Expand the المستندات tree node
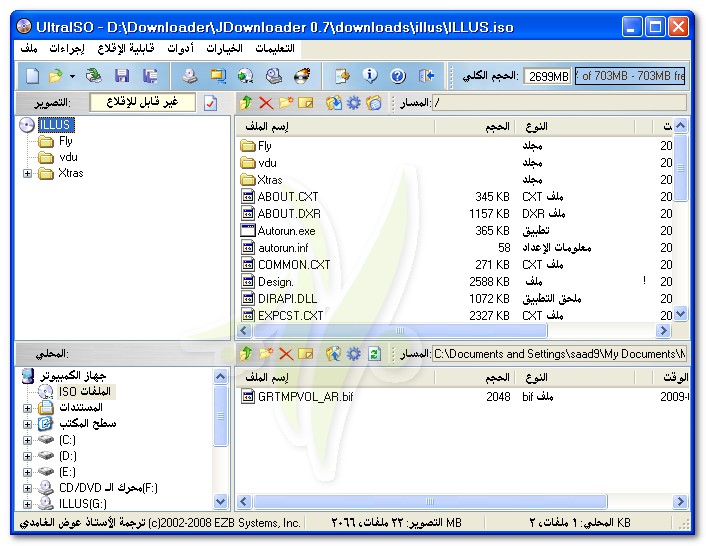The width and height of the screenshot is (706, 546). [27, 408]
